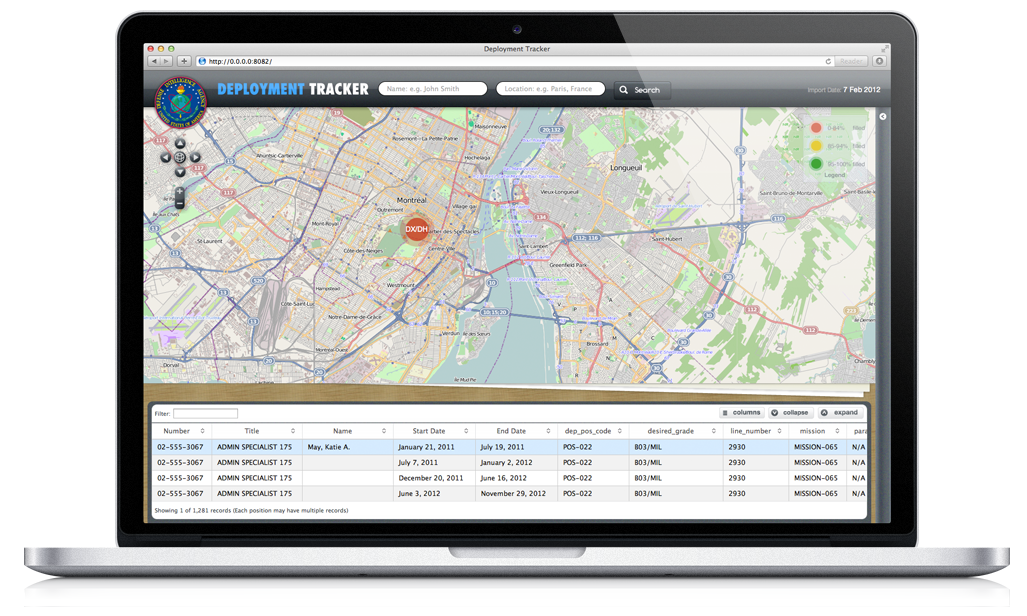Viewport: 1027px width, 616px height.
Task: Click the green 95-100% filled legend circle
Action: point(816,163)
